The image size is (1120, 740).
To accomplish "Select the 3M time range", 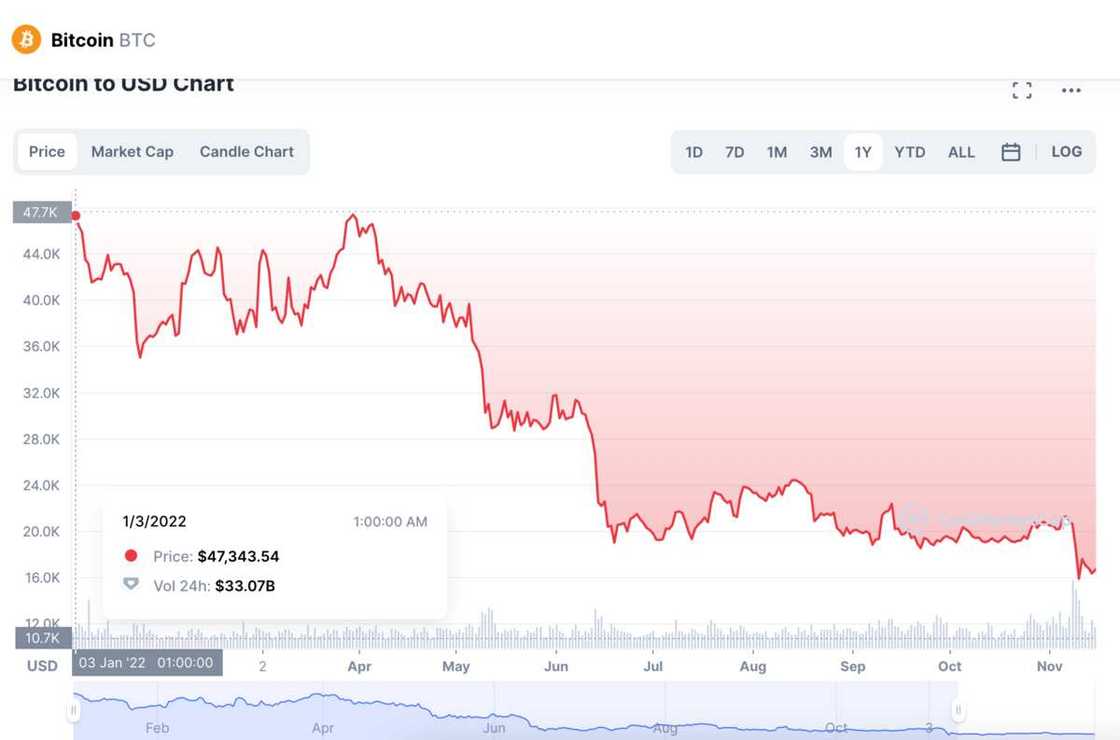I will [821, 152].
